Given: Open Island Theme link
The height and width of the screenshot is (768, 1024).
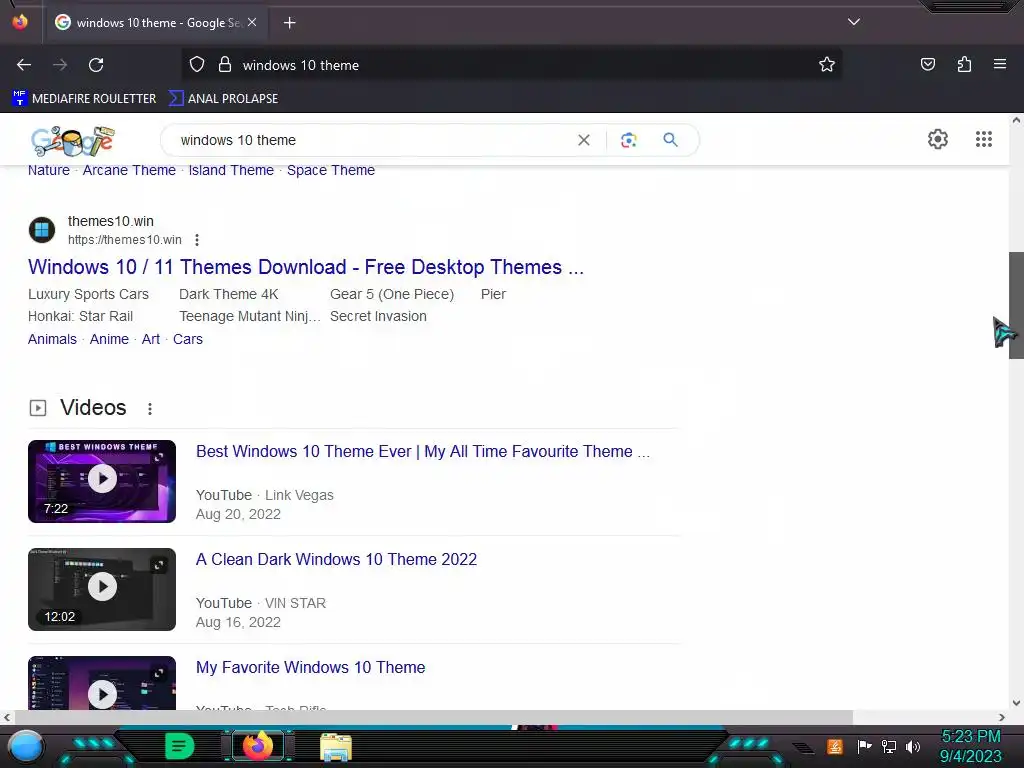Looking at the screenshot, I should (x=231, y=170).
